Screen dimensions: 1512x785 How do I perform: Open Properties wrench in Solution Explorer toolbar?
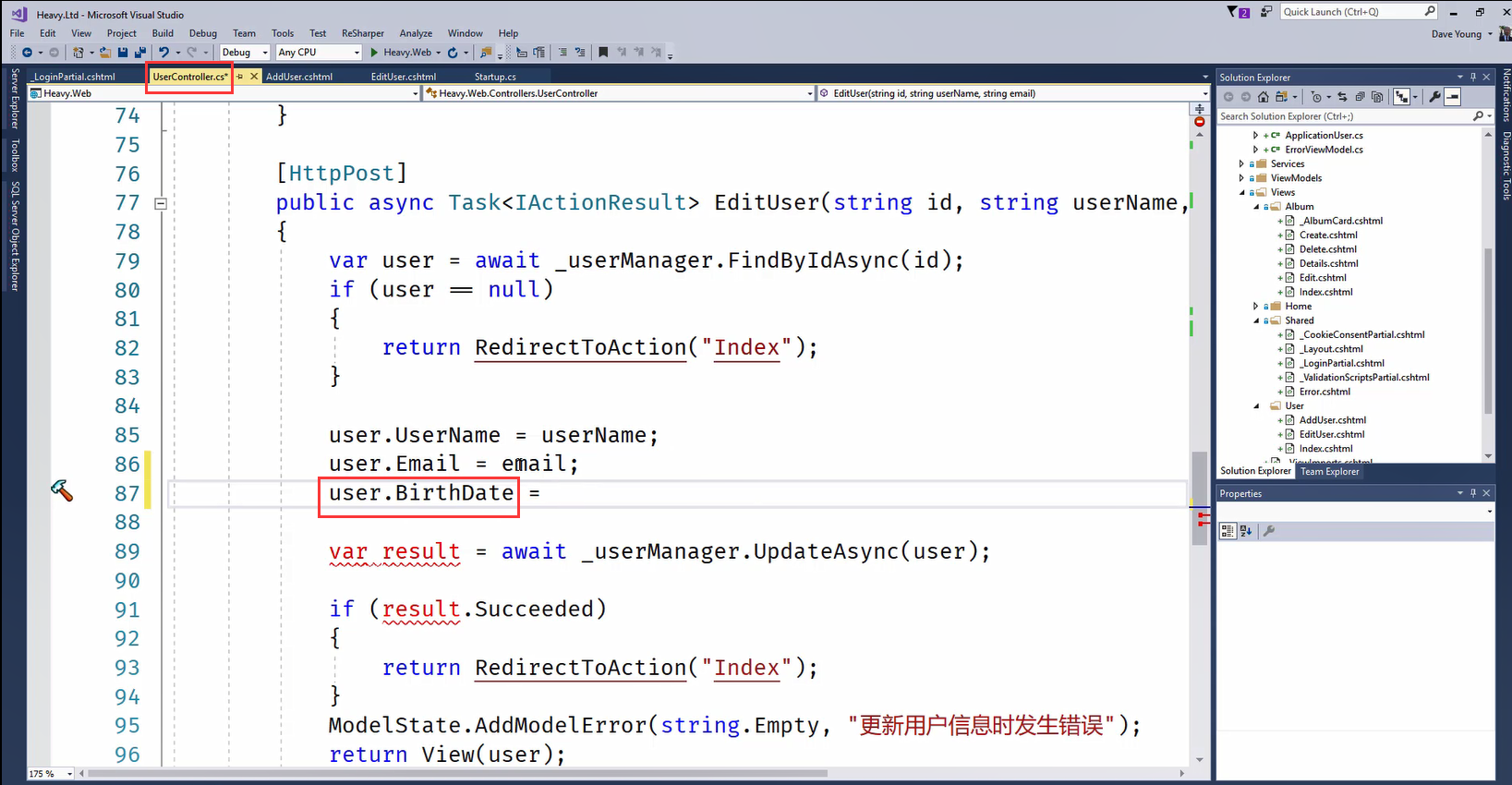[1434, 97]
